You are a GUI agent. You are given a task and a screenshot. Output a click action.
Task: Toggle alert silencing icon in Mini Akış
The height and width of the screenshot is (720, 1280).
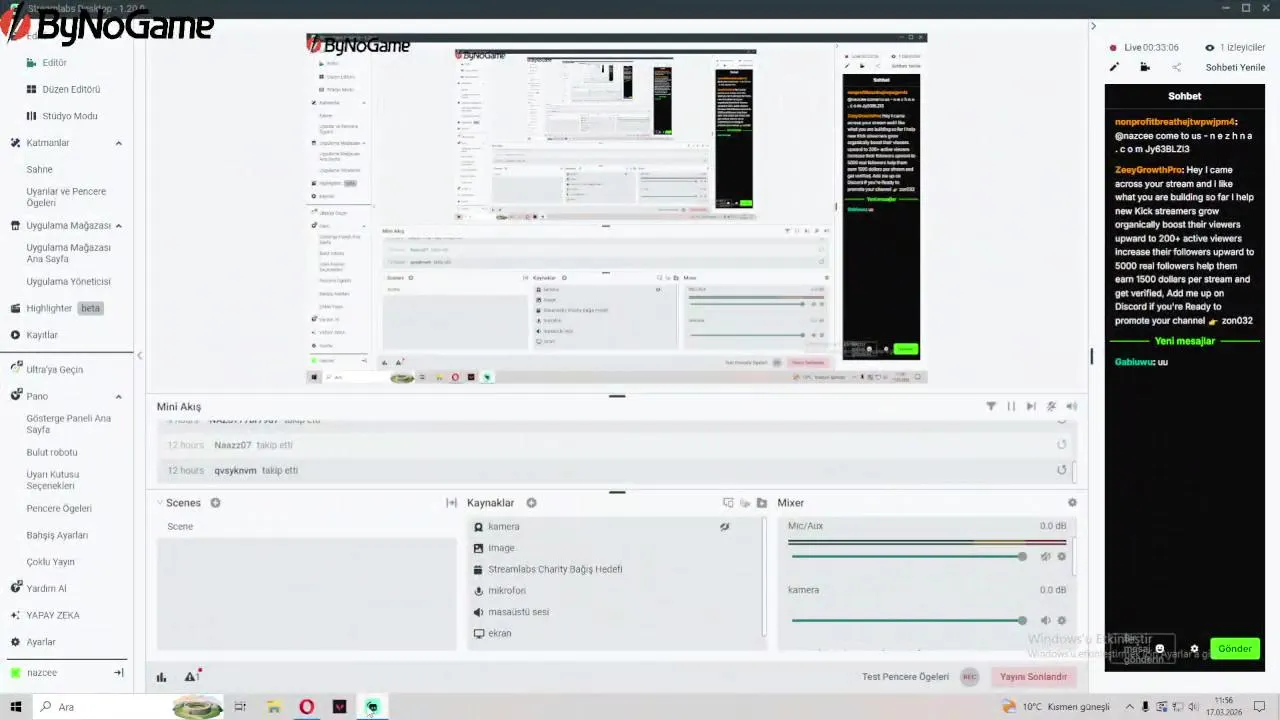pyautogui.click(x=1051, y=406)
